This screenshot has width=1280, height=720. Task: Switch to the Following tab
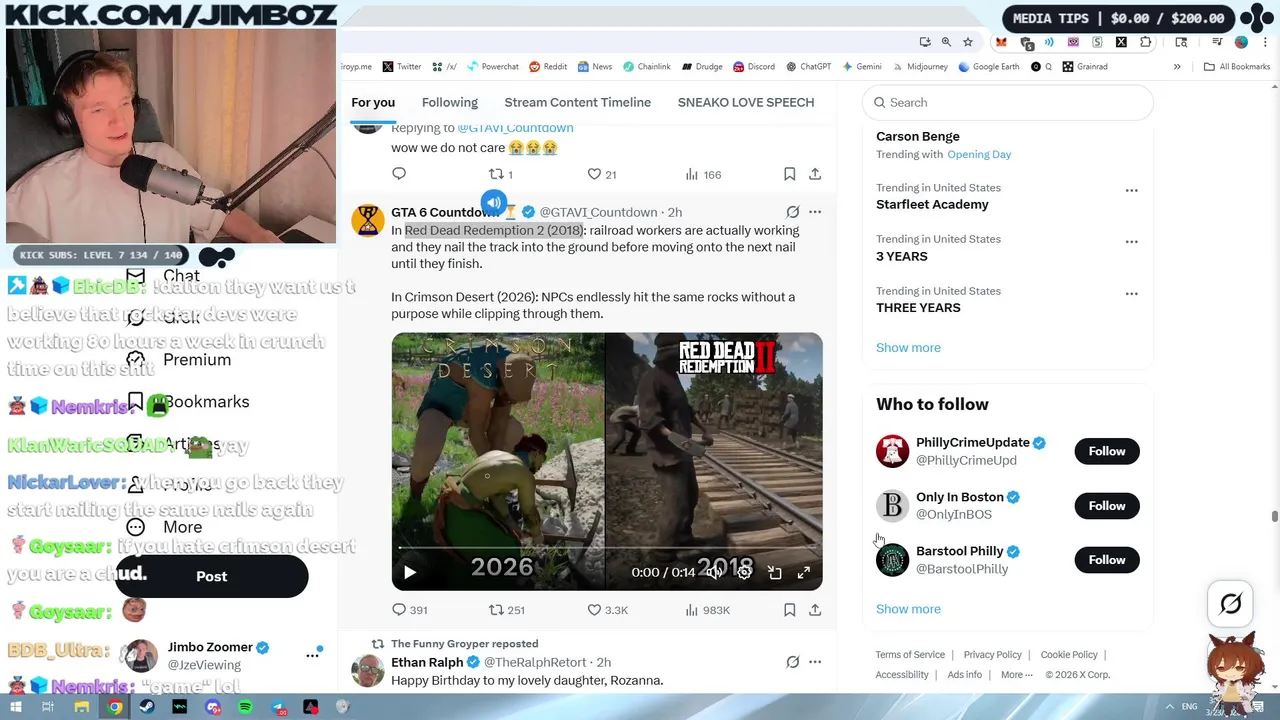coord(449,102)
